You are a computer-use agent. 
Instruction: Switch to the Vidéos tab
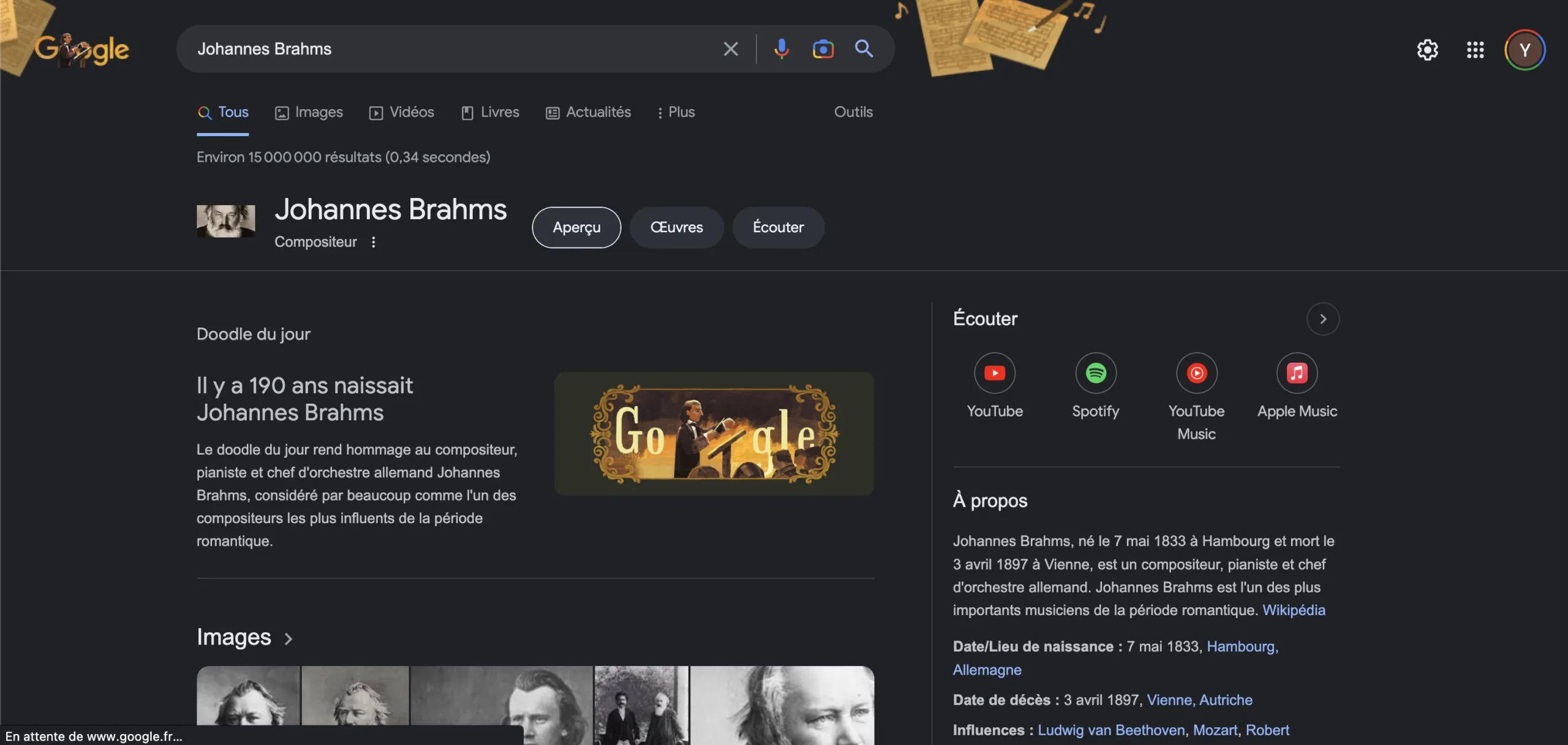[402, 112]
